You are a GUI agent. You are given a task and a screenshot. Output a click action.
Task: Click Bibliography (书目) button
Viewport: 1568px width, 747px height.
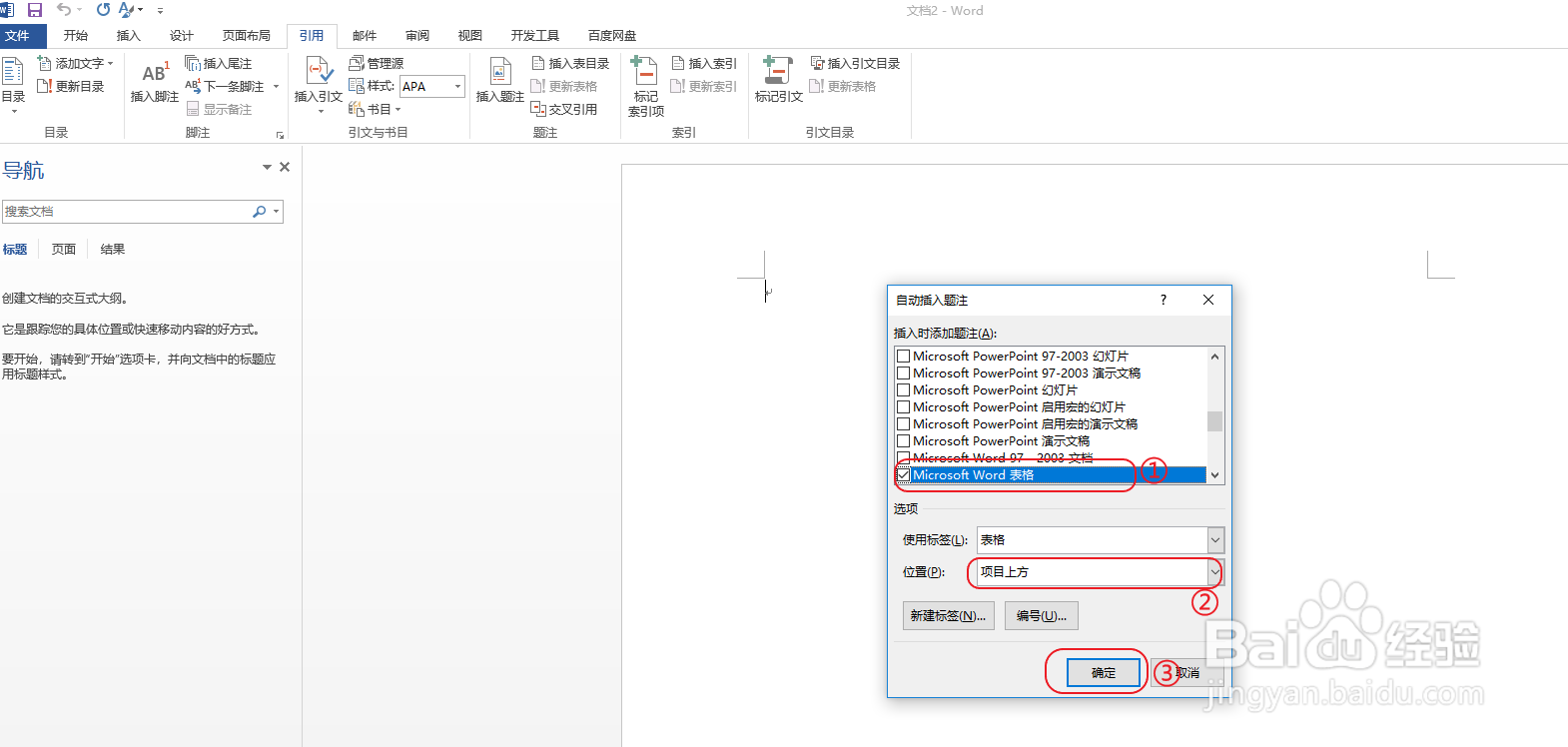pos(375,109)
